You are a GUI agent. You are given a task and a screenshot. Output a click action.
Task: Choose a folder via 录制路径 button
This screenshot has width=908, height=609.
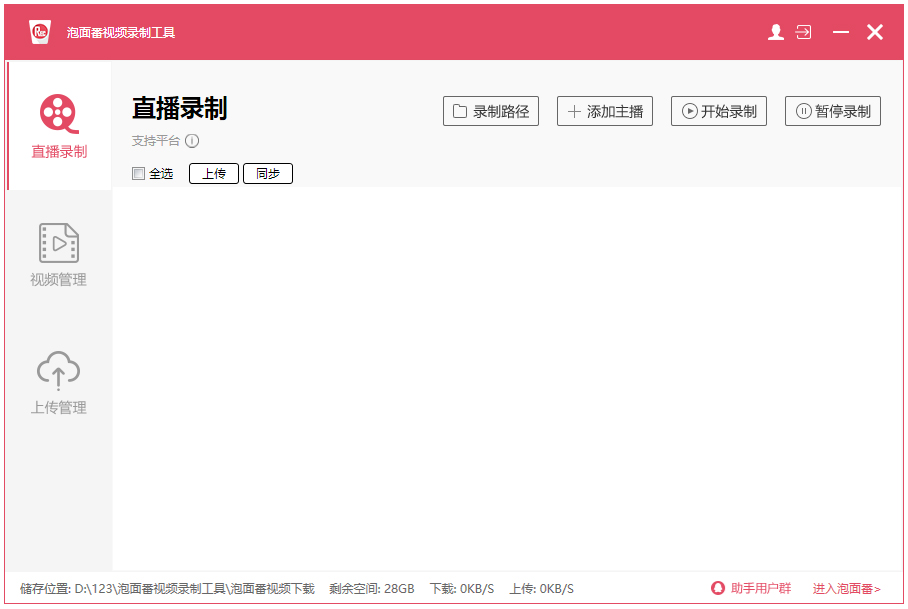tap(490, 112)
